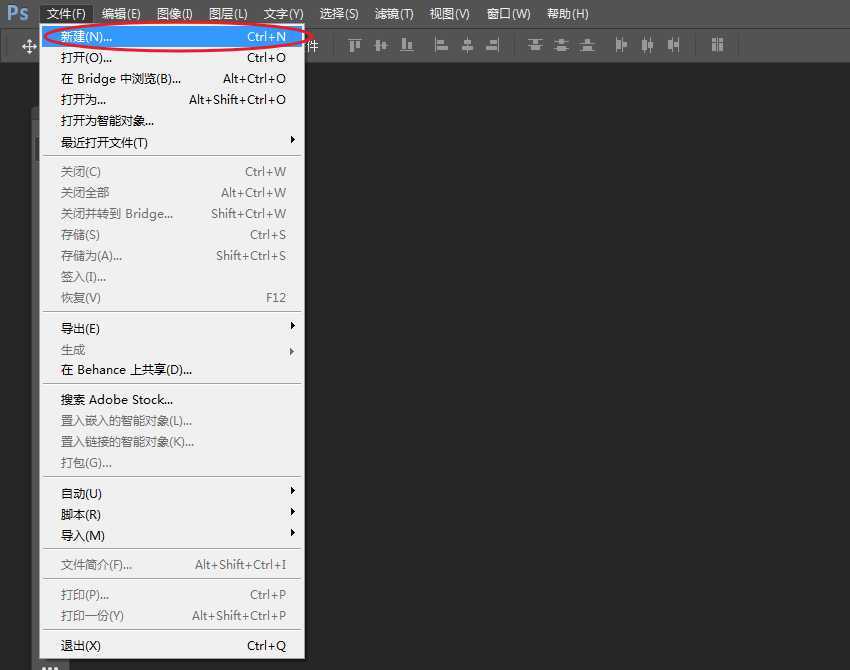
Task: Click the Move tool icon in options bar
Action: (29, 46)
